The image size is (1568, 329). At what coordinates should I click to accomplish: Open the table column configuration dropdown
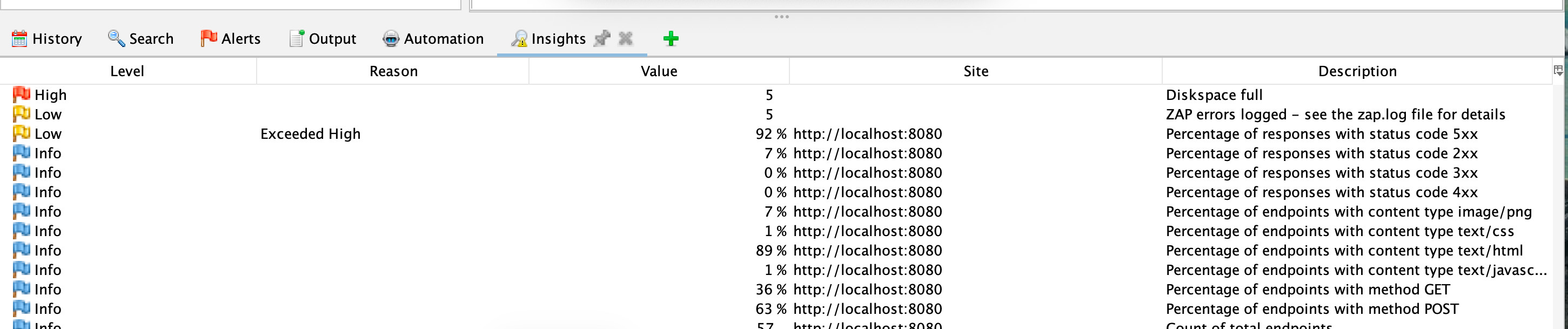pyautogui.click(x=1558, y=70)
